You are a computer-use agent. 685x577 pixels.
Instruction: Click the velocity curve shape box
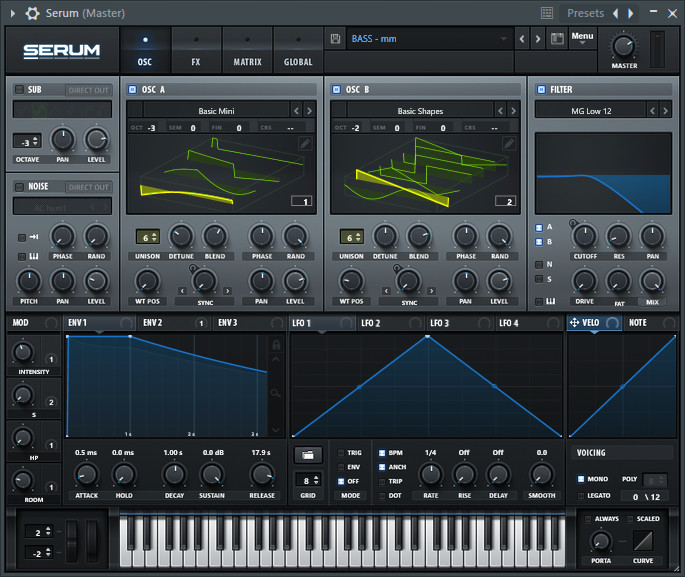coord(643,541)
